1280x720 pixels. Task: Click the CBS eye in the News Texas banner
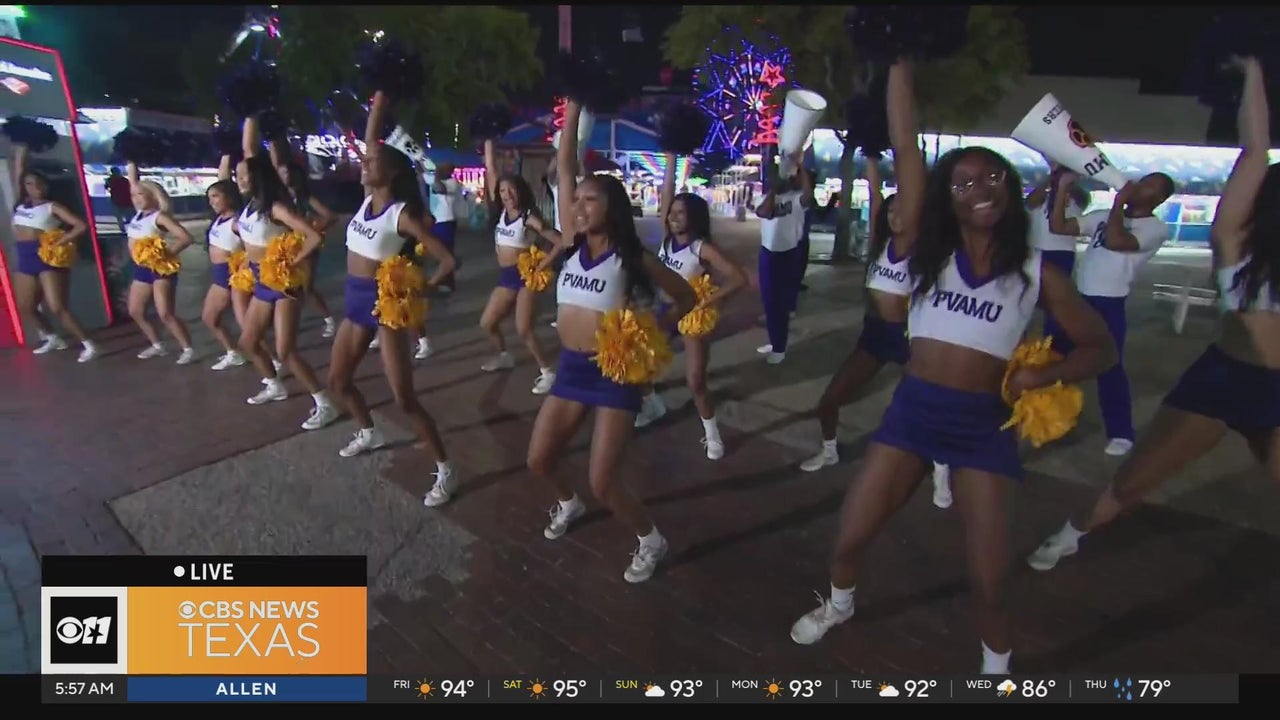187,610
